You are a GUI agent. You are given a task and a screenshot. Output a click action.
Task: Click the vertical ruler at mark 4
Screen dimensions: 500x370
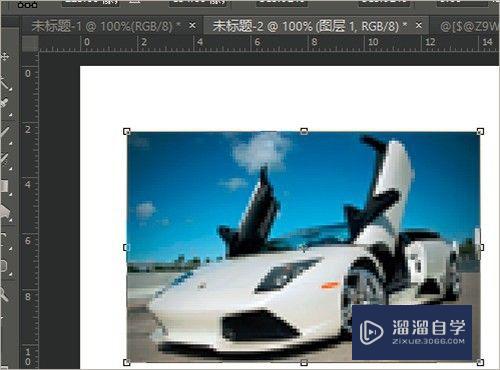[28, 184]
